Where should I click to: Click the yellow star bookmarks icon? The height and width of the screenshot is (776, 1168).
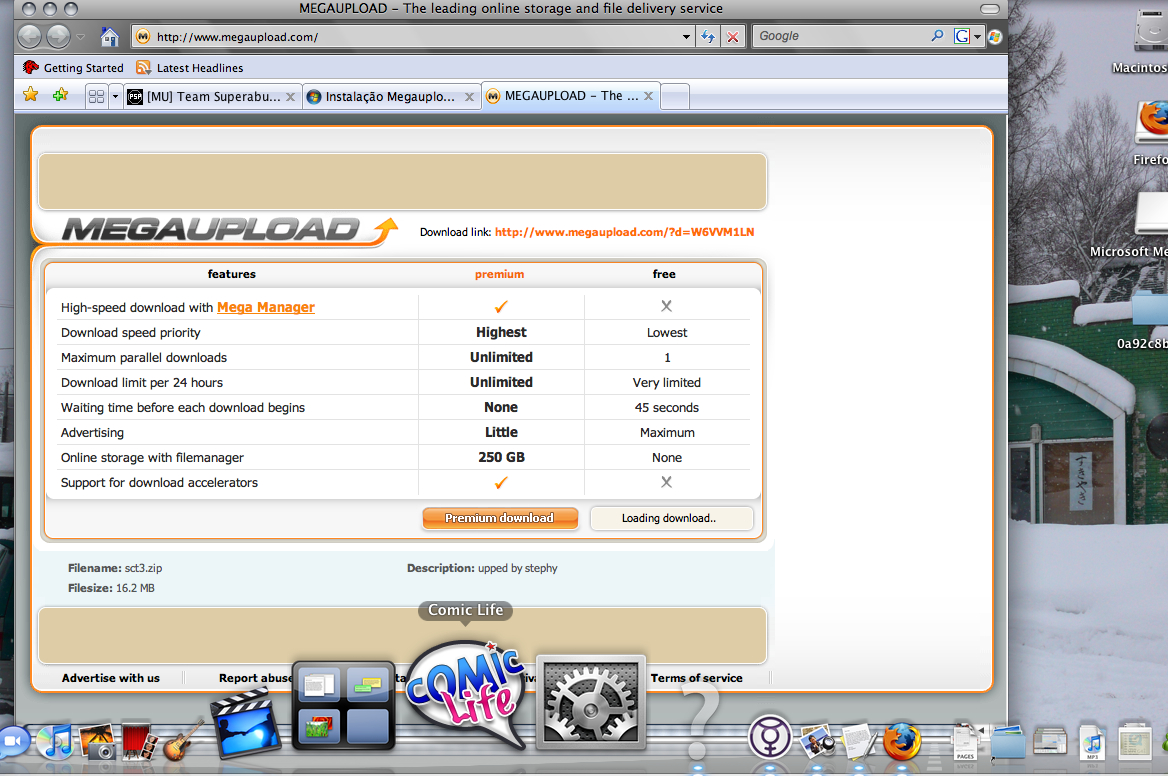click(31, 95)
